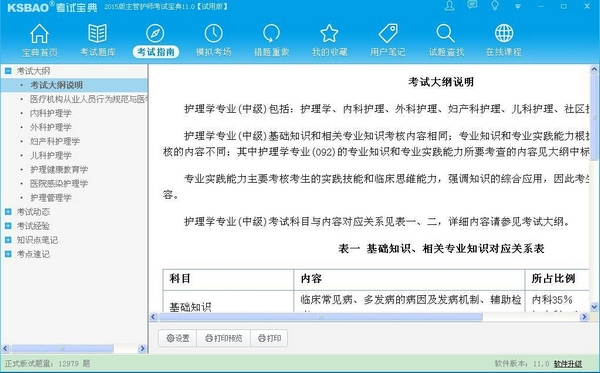Expand the 考点速记 tree node
Screen dimensions: 600x373
pyautogui.click(x=8, y=254)
